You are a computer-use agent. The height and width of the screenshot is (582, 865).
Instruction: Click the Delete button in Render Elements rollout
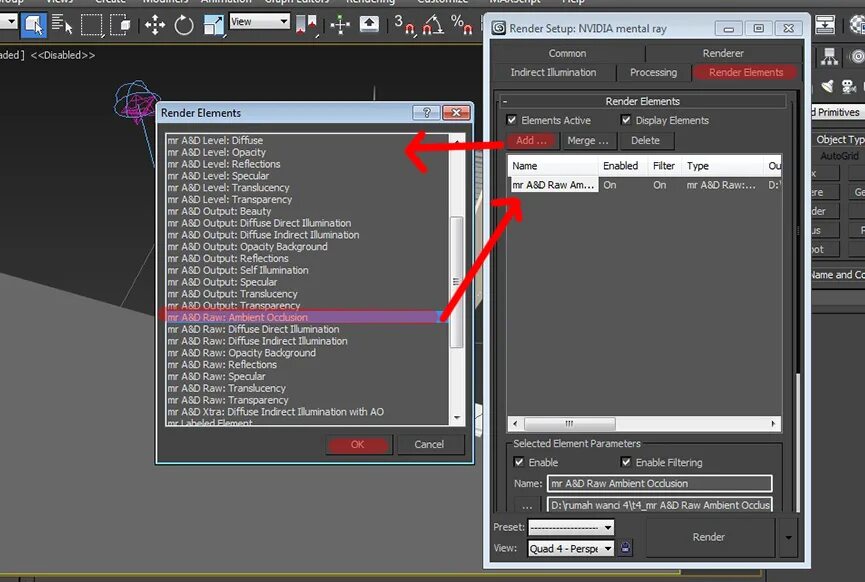(645, 141)
